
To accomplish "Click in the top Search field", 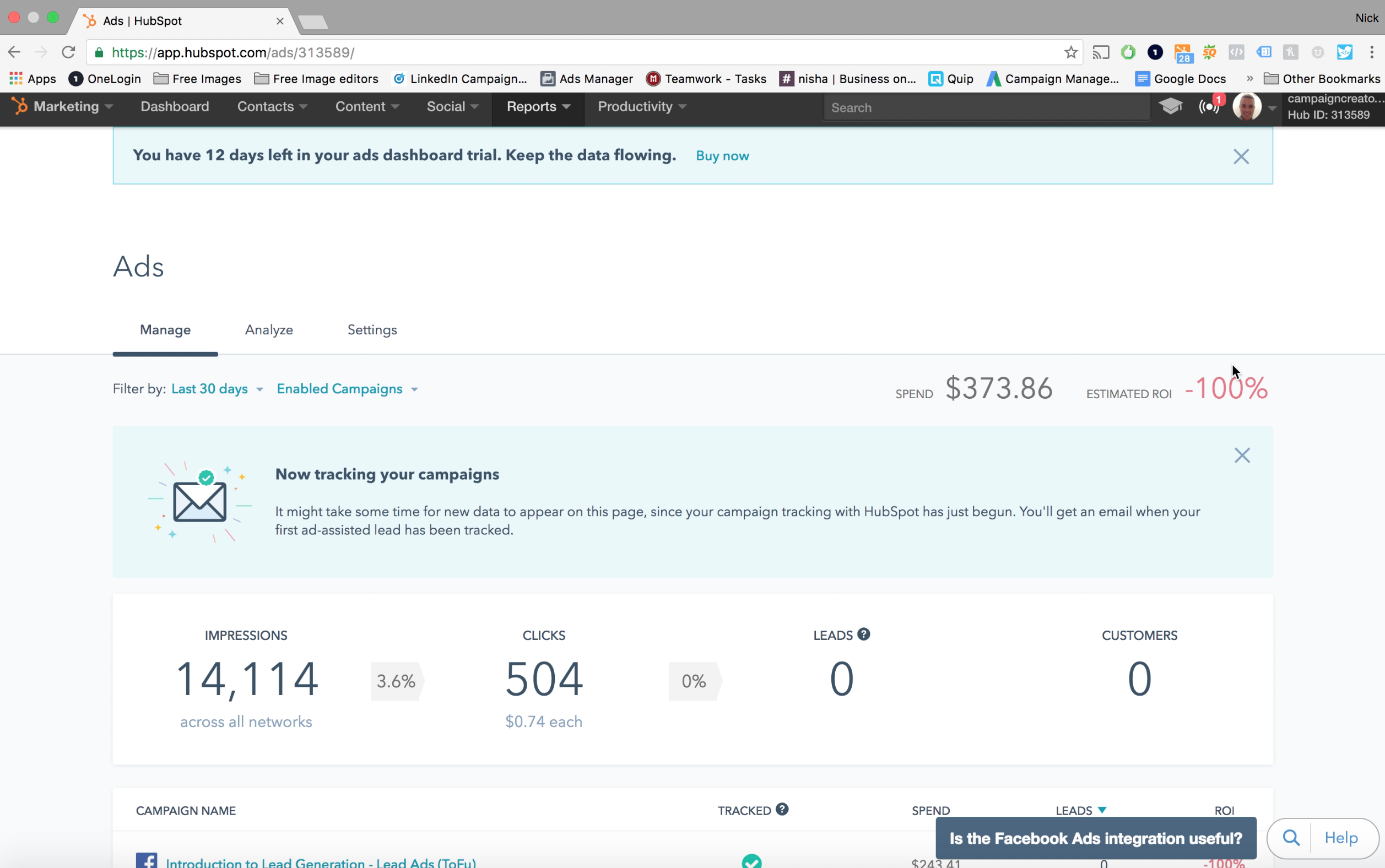I will [x=986, y=107].
